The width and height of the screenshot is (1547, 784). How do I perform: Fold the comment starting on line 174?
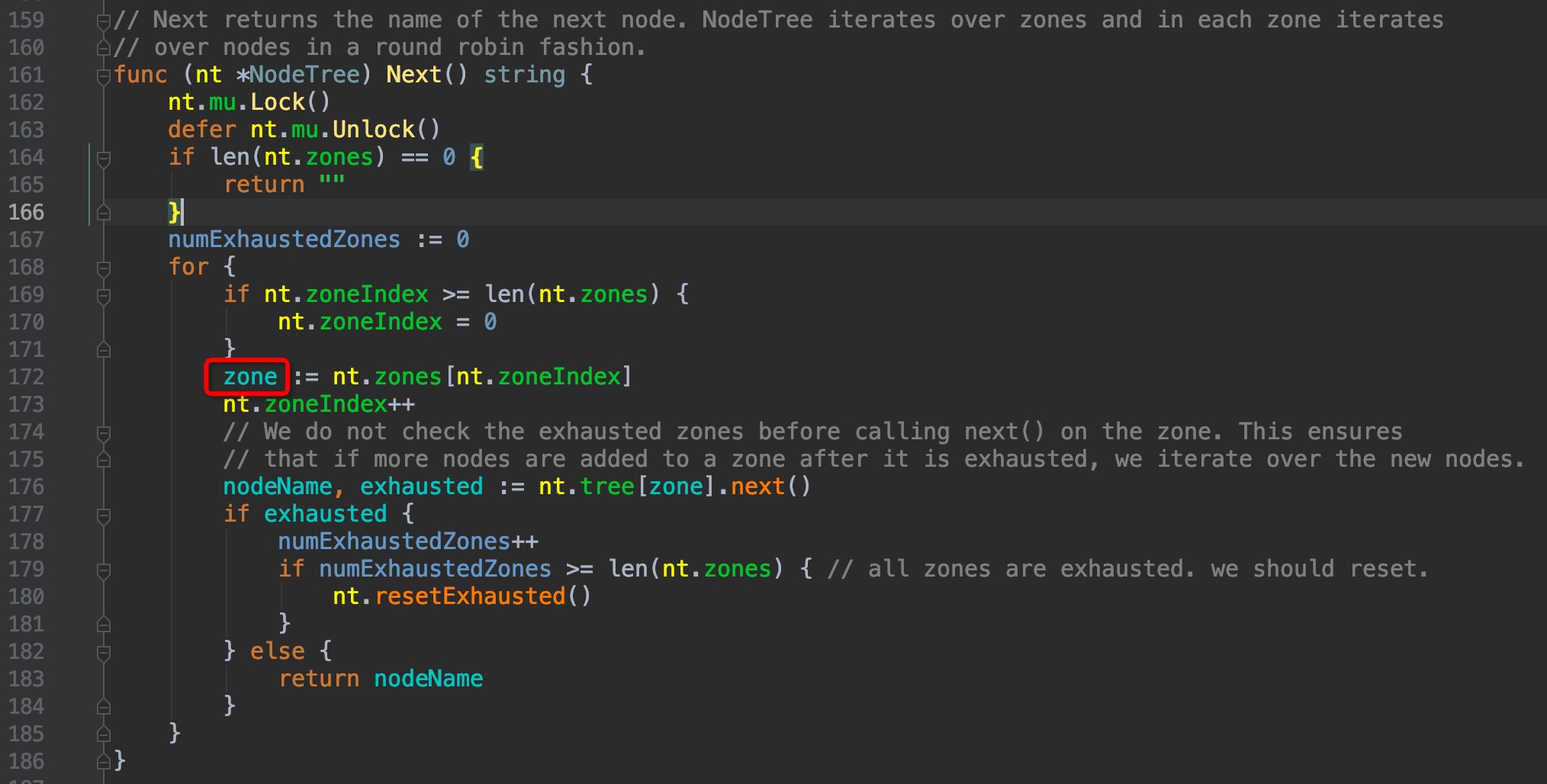(x=104, y=432)
